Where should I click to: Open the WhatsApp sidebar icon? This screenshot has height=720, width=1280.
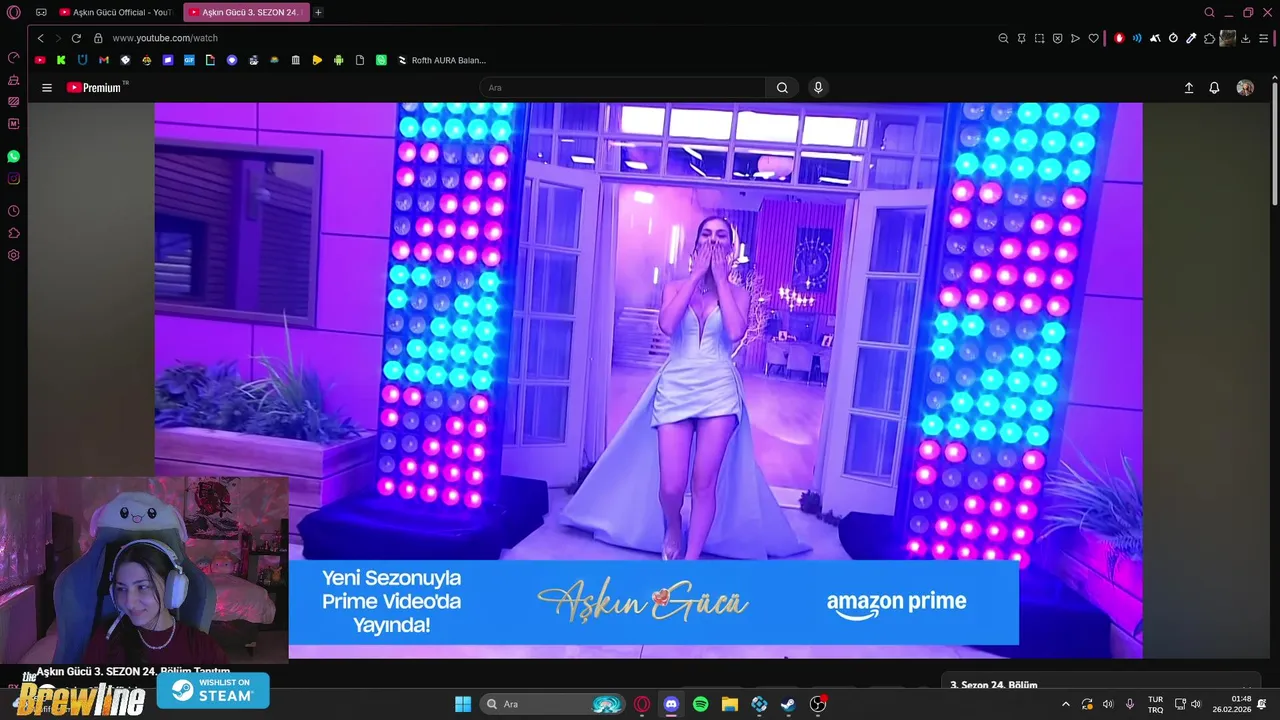tap(14, 157)
